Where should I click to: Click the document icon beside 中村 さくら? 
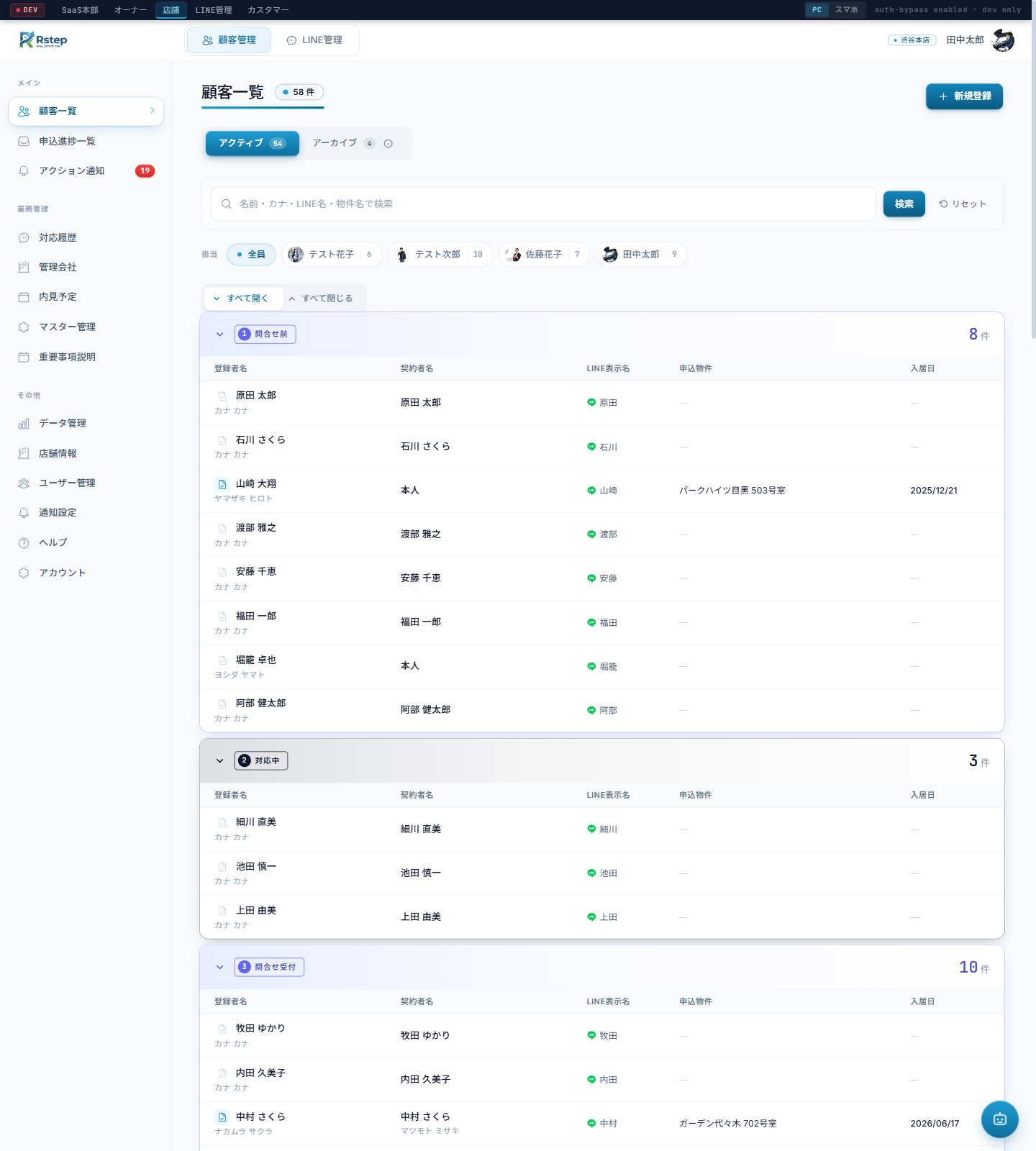coord(222,1117)
